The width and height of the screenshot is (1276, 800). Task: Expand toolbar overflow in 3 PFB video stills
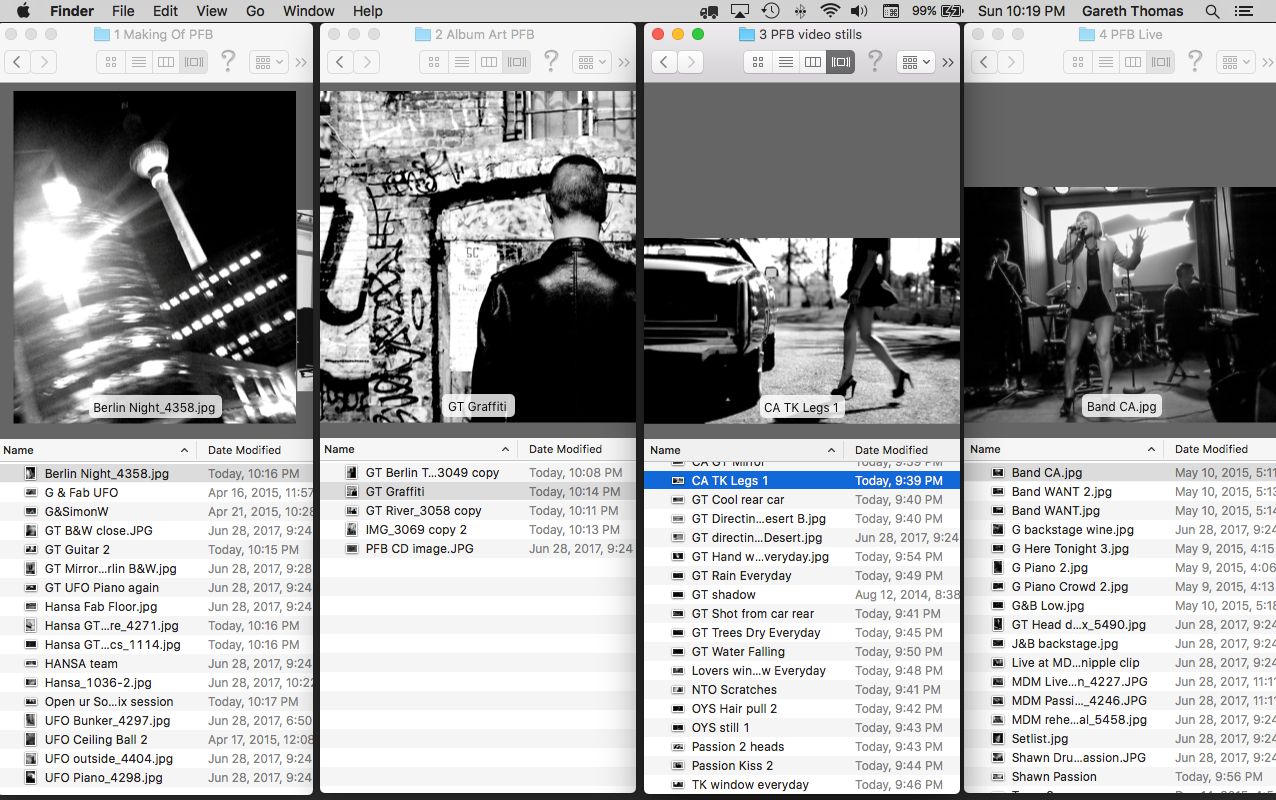tap(948, 62)
